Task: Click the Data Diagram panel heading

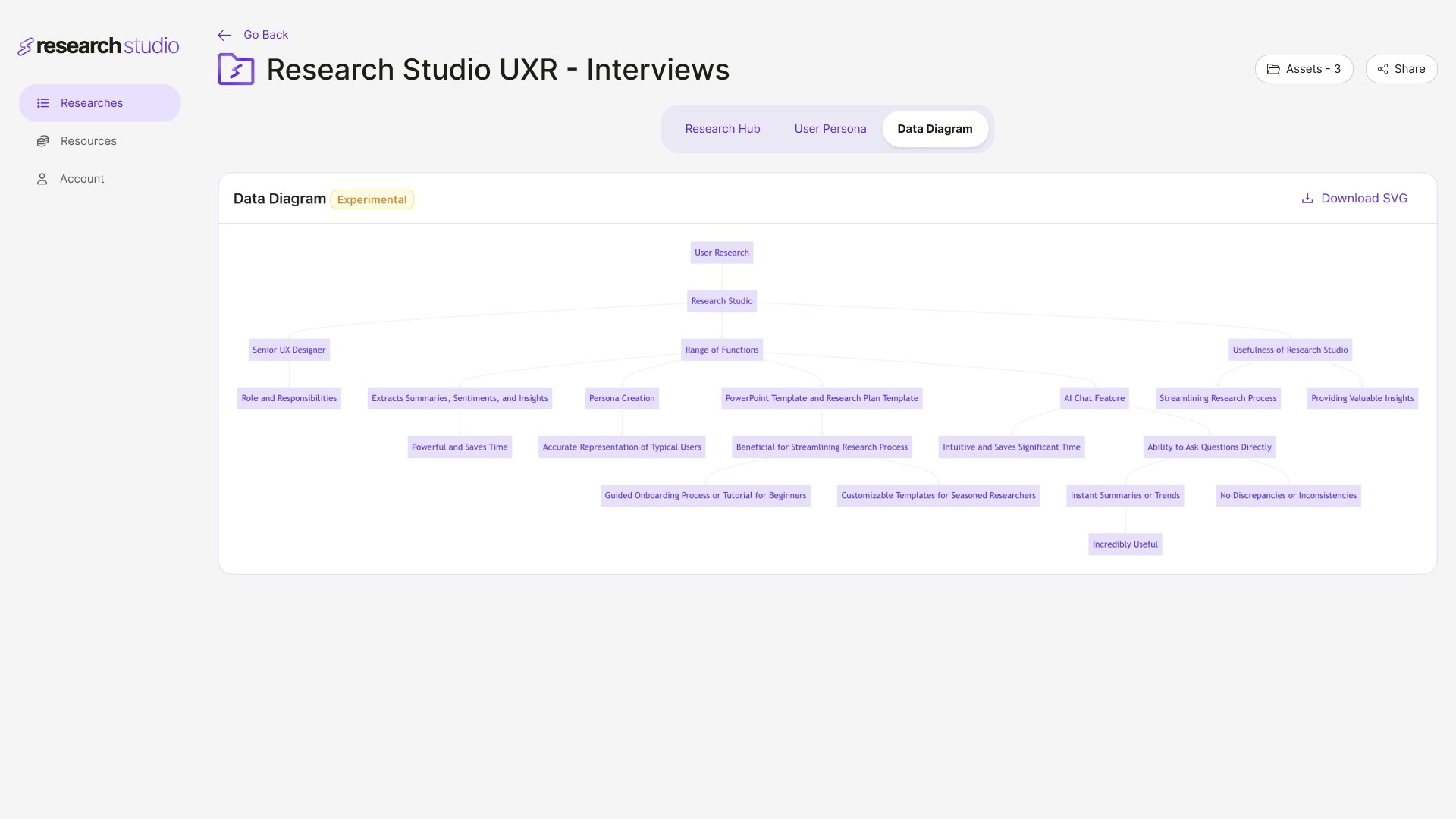Action: [x=280, y=199]
